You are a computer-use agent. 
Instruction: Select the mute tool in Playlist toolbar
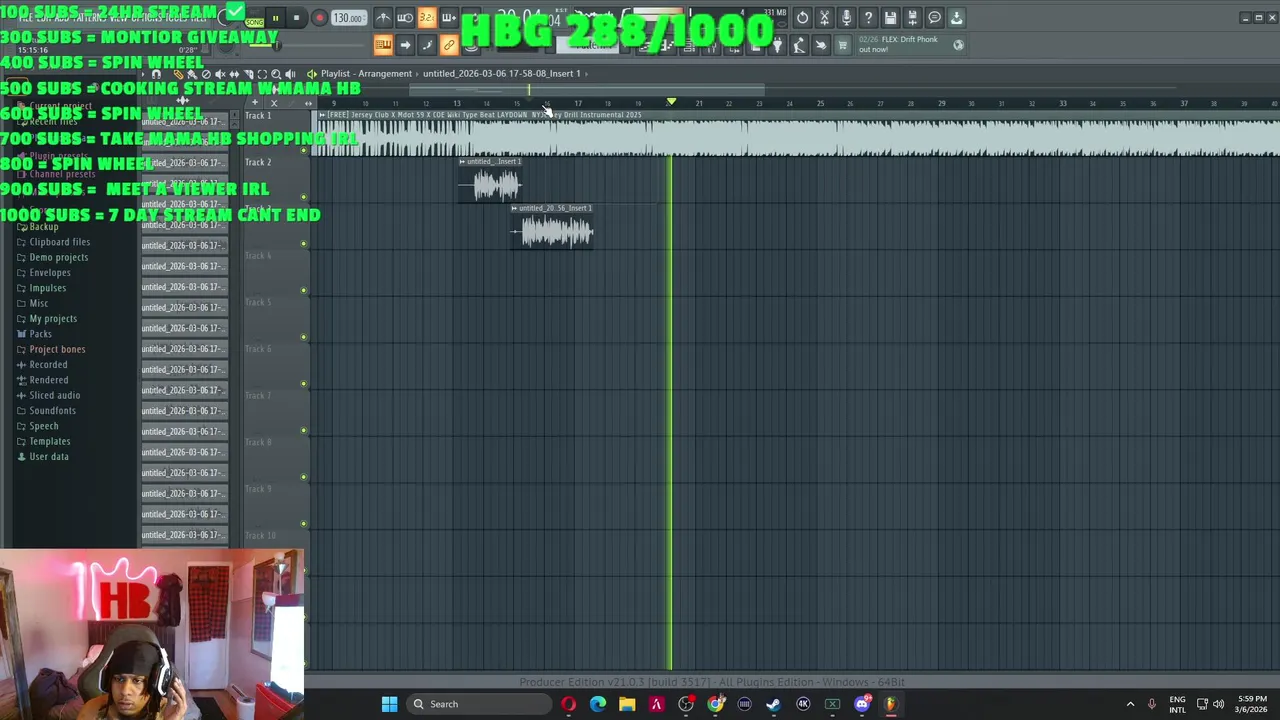(x=220, y=74)
